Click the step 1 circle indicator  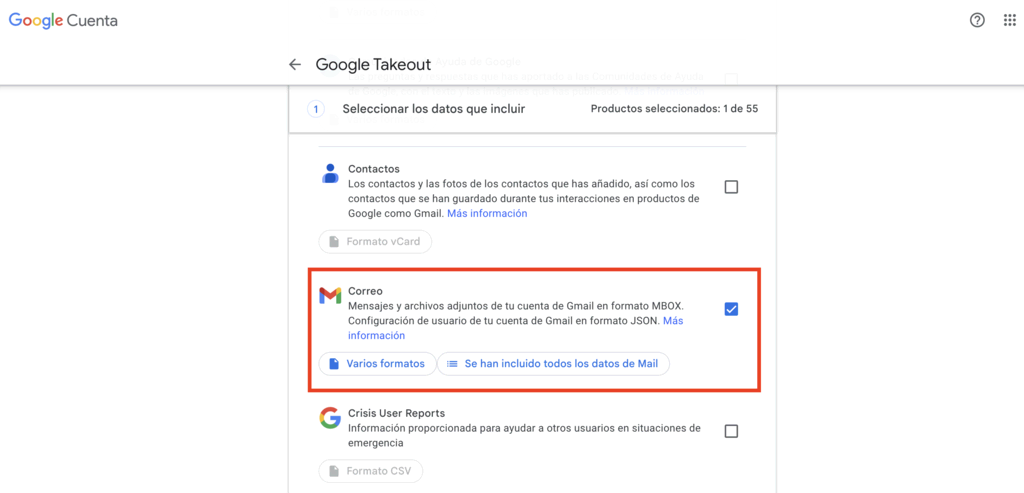point(316,109)
